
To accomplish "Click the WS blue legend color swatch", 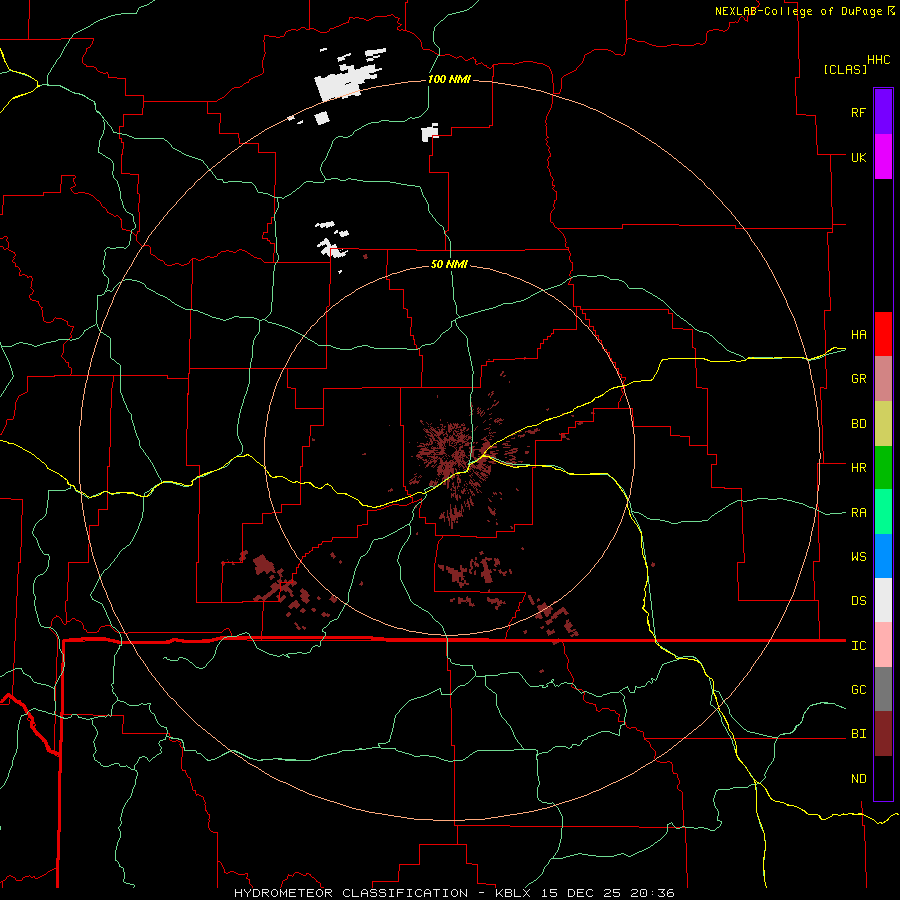I will point(883,556).
